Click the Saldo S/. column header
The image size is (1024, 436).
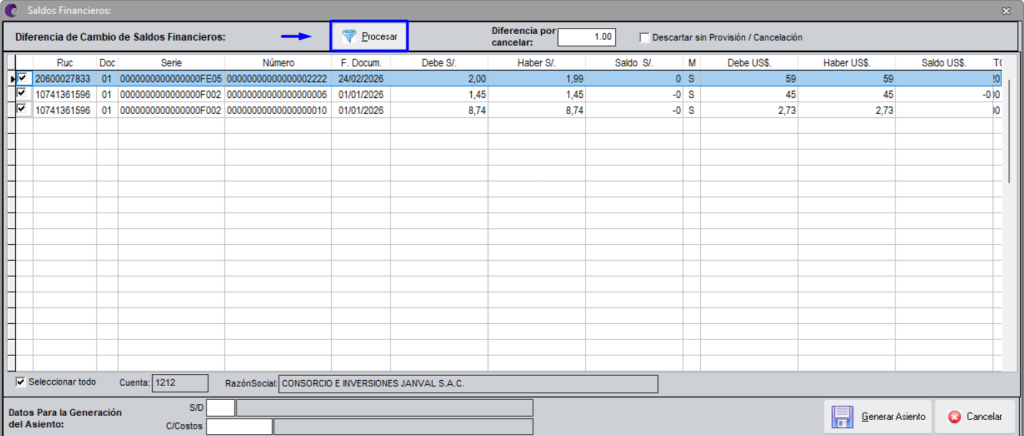click(635, 63)
